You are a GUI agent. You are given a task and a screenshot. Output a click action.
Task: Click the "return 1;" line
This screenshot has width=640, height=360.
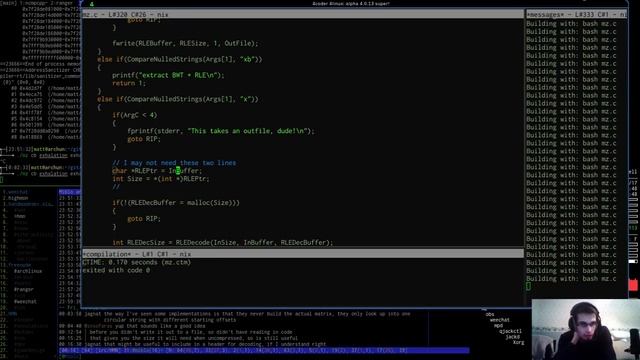[x=129, y=83]
